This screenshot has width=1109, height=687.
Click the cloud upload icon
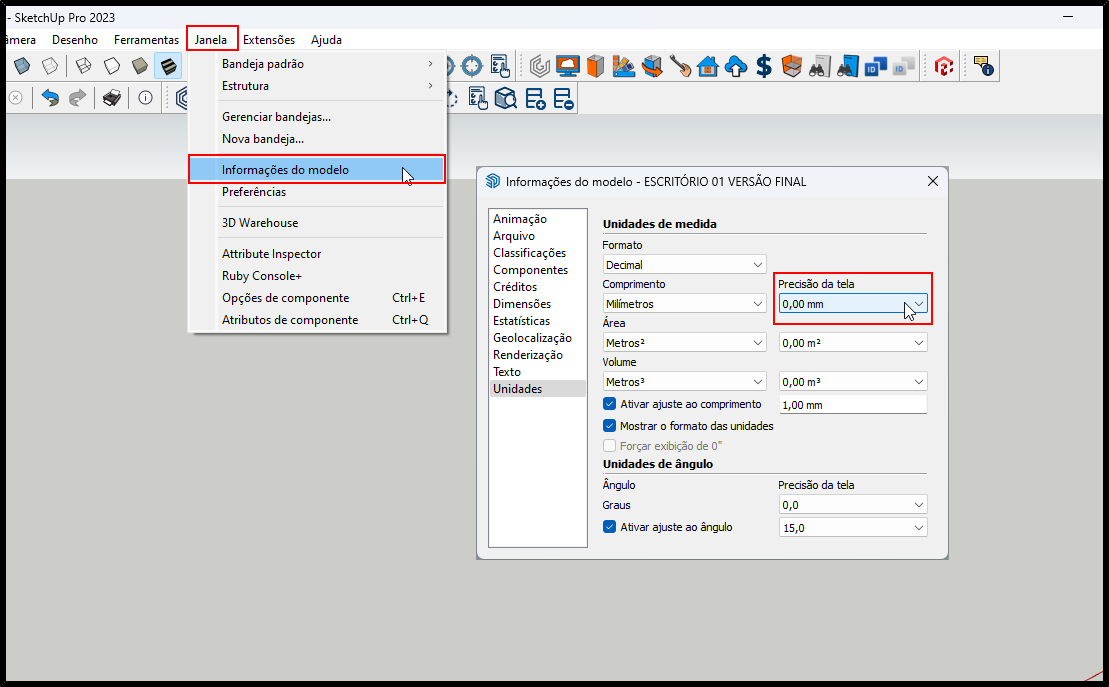click(736, 67)
